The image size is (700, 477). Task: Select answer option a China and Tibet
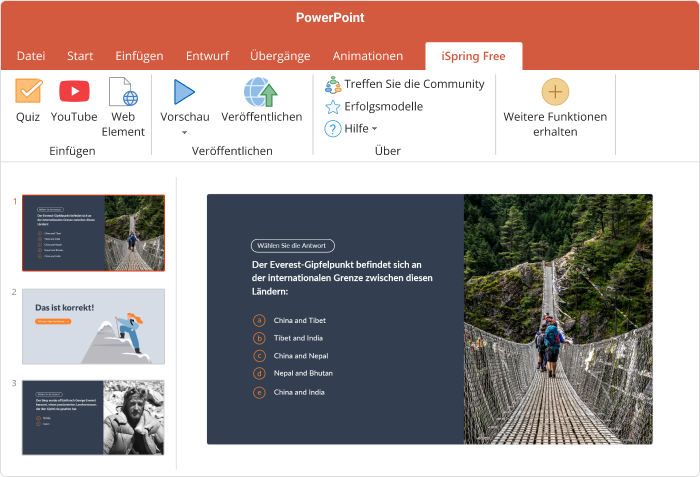pos(259,320)
